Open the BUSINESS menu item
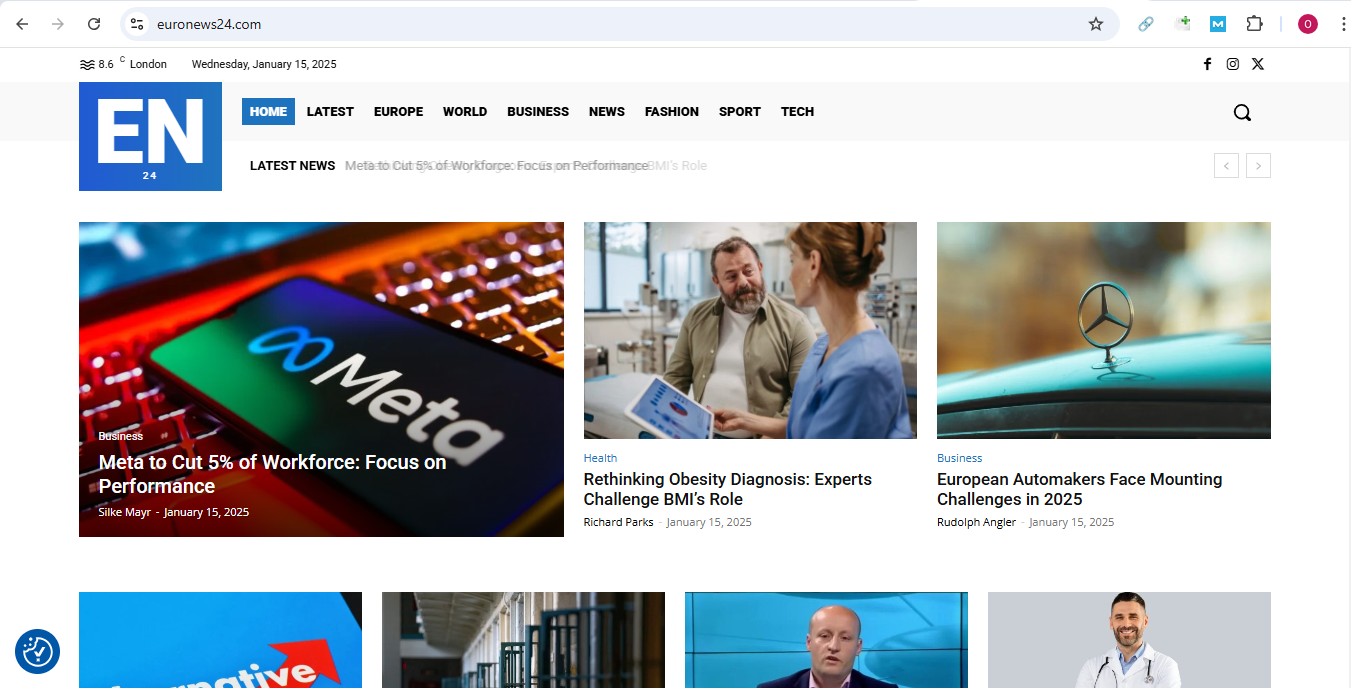This screenshot has width=1351, height=688. tap(538, 112)
